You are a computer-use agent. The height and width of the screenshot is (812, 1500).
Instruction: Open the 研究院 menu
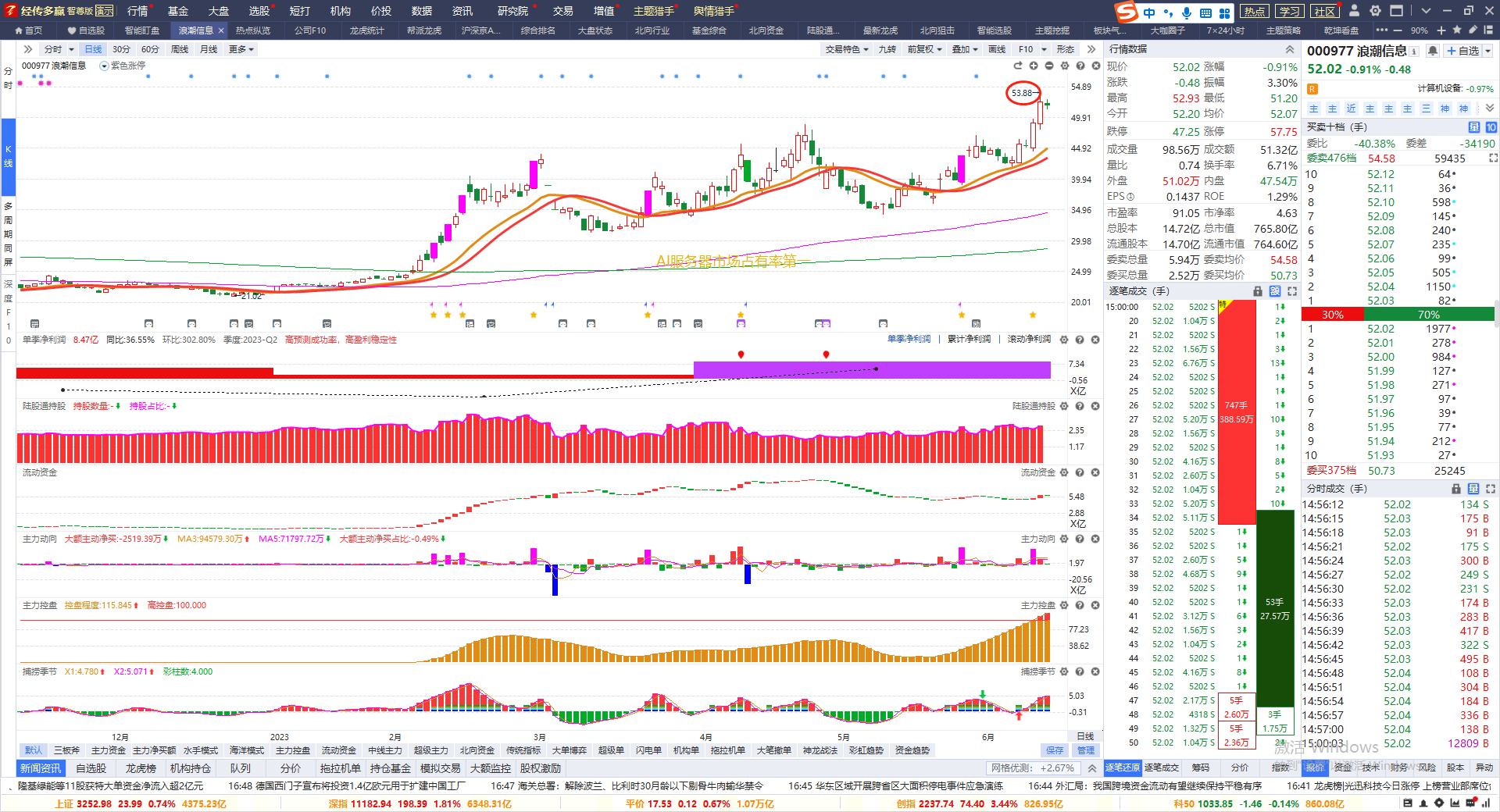pos(512,11)
